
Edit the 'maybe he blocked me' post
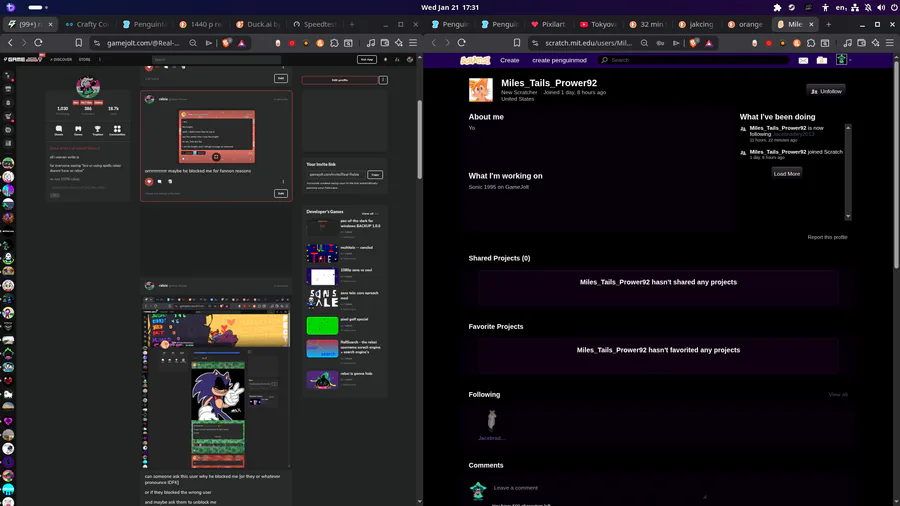(281, 193)
